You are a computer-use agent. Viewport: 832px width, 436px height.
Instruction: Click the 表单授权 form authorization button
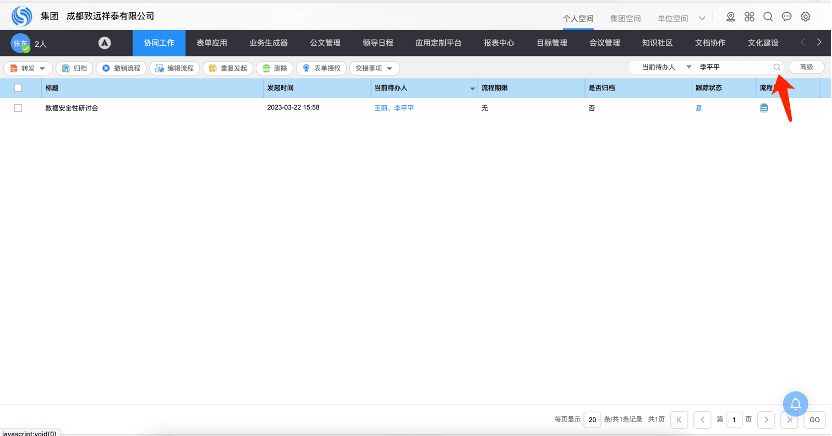tap(322, 68)
